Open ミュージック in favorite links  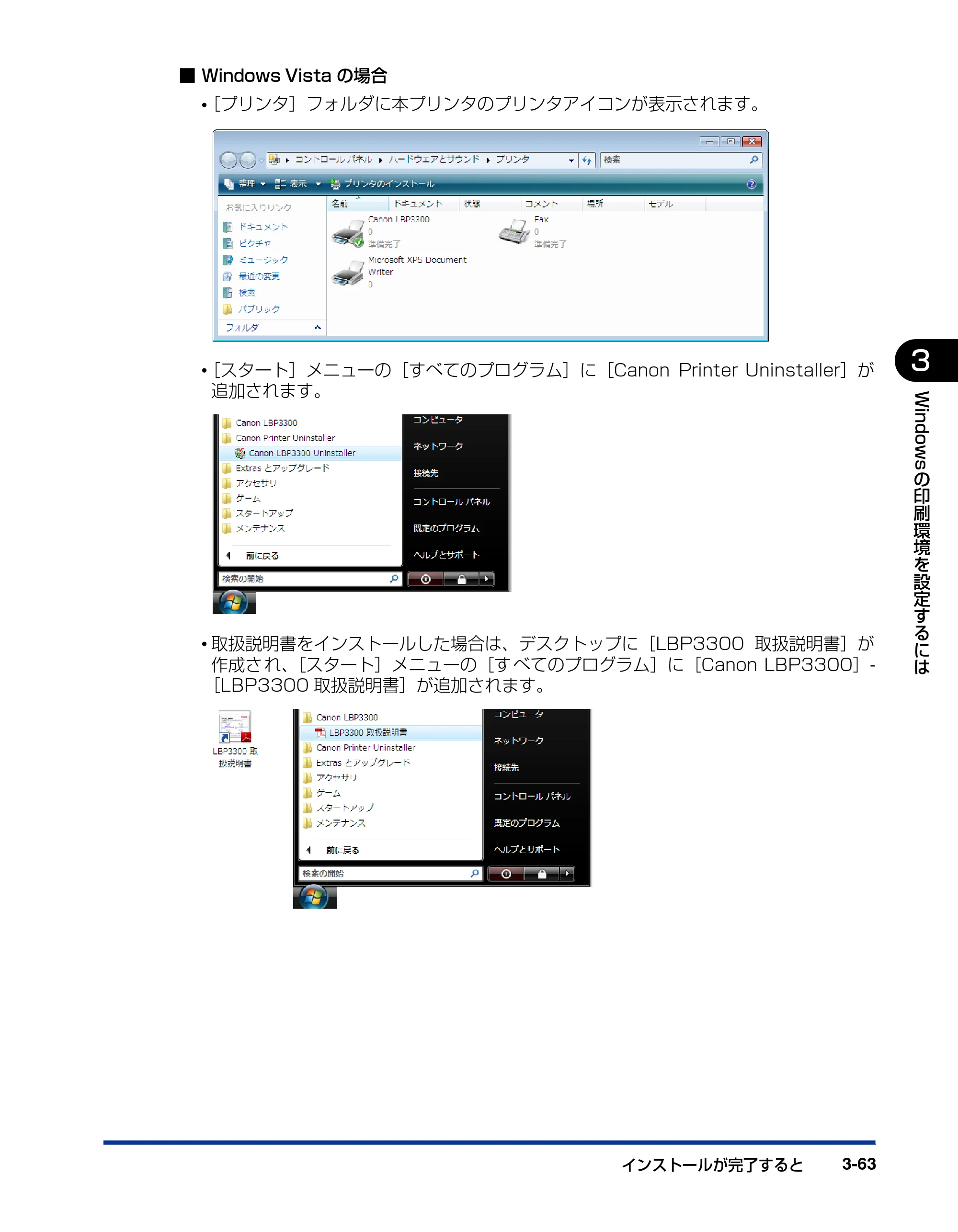(263, 260)
